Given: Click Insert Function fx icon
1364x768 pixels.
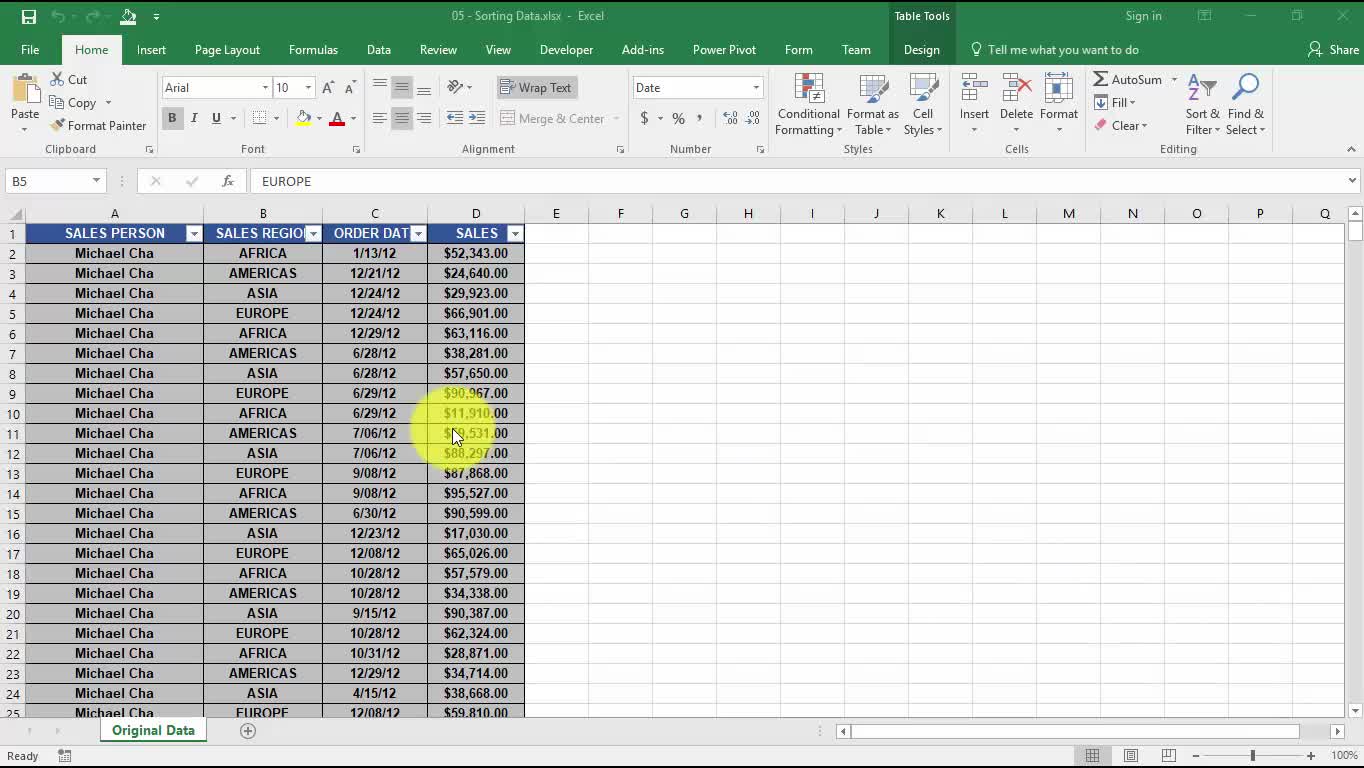Looking at the screenshot, I should [x=228, y=181].
